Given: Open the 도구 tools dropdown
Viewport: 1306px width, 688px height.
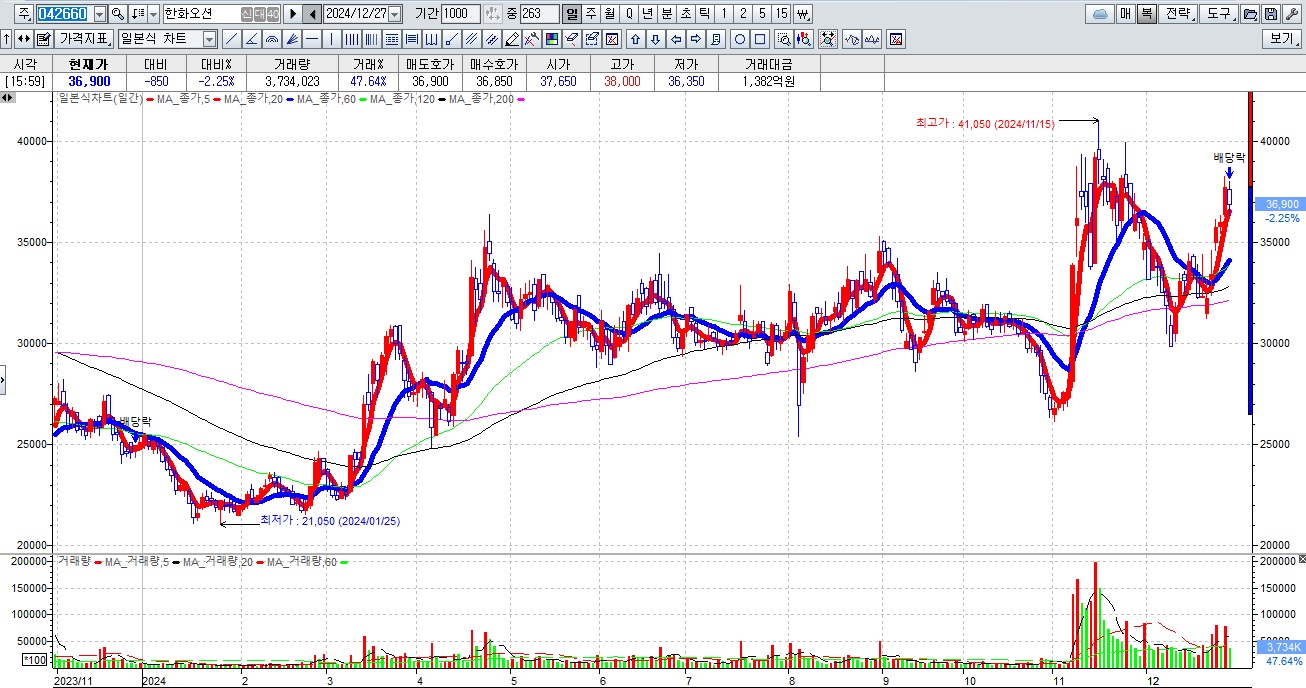Looking at the screenshot, I should [1218, 14].
